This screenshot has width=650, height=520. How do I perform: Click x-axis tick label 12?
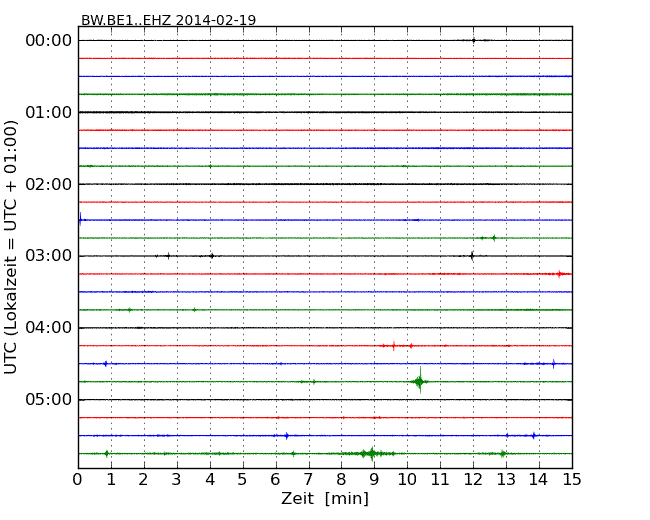coord(473,480)
